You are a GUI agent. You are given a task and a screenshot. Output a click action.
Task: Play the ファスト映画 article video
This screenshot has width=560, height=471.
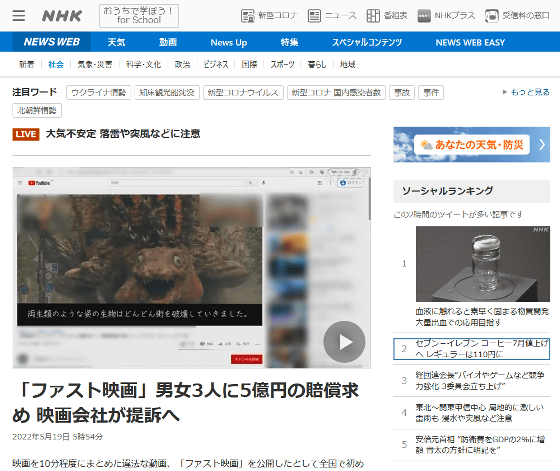pos(344,342)
